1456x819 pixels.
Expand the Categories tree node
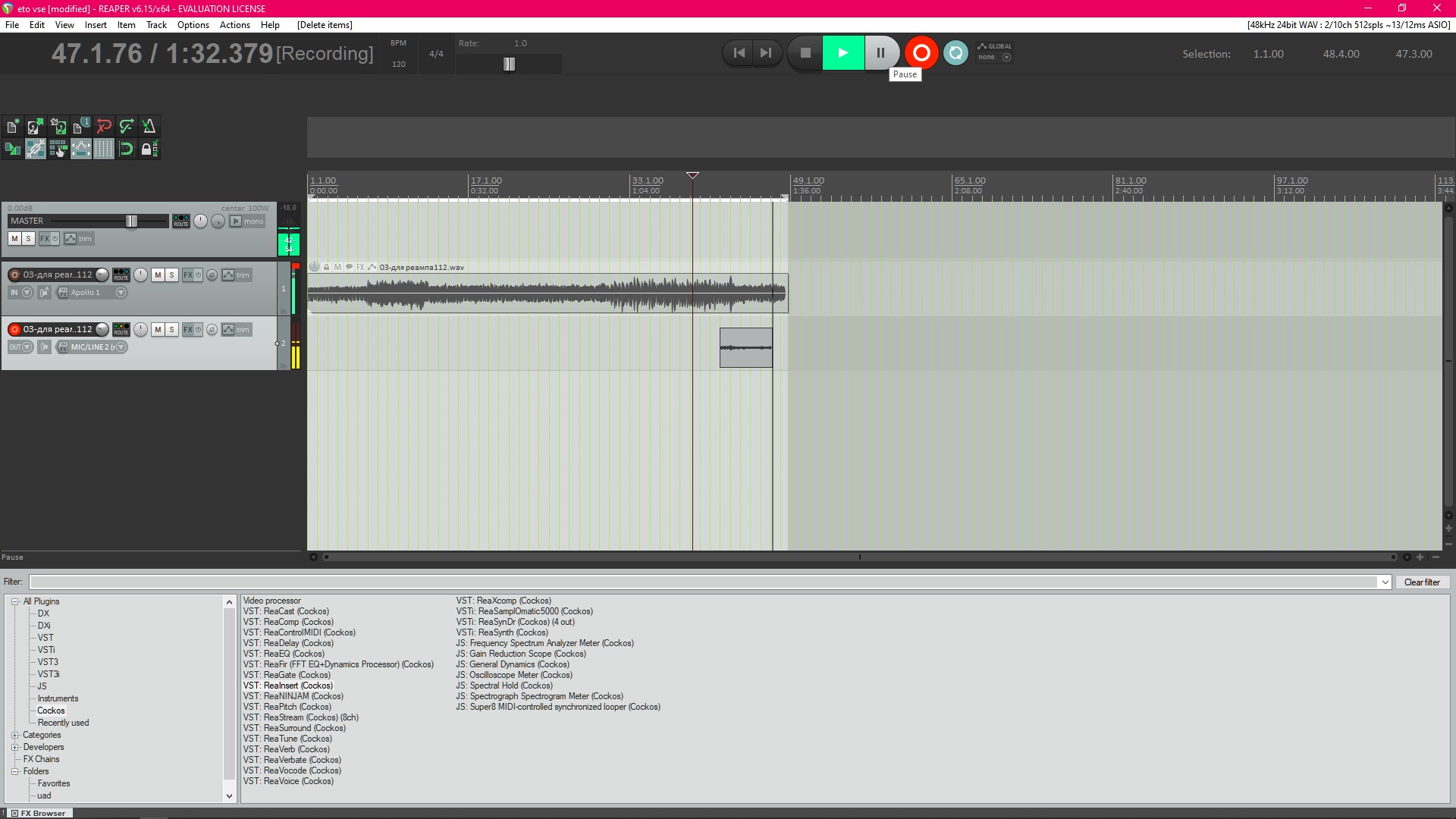click(x=14, y=735)
